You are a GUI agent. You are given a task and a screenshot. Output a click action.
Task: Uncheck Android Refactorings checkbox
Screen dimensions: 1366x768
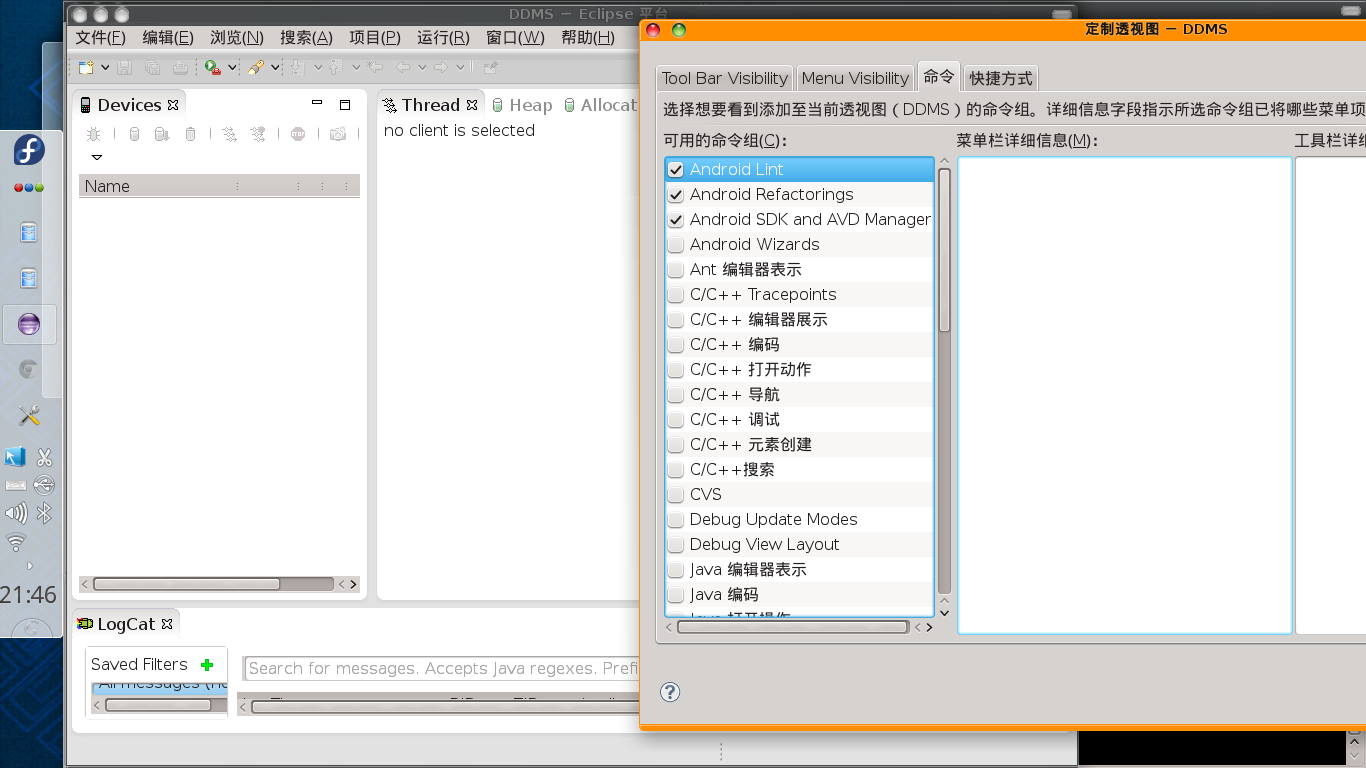point(676,195)
